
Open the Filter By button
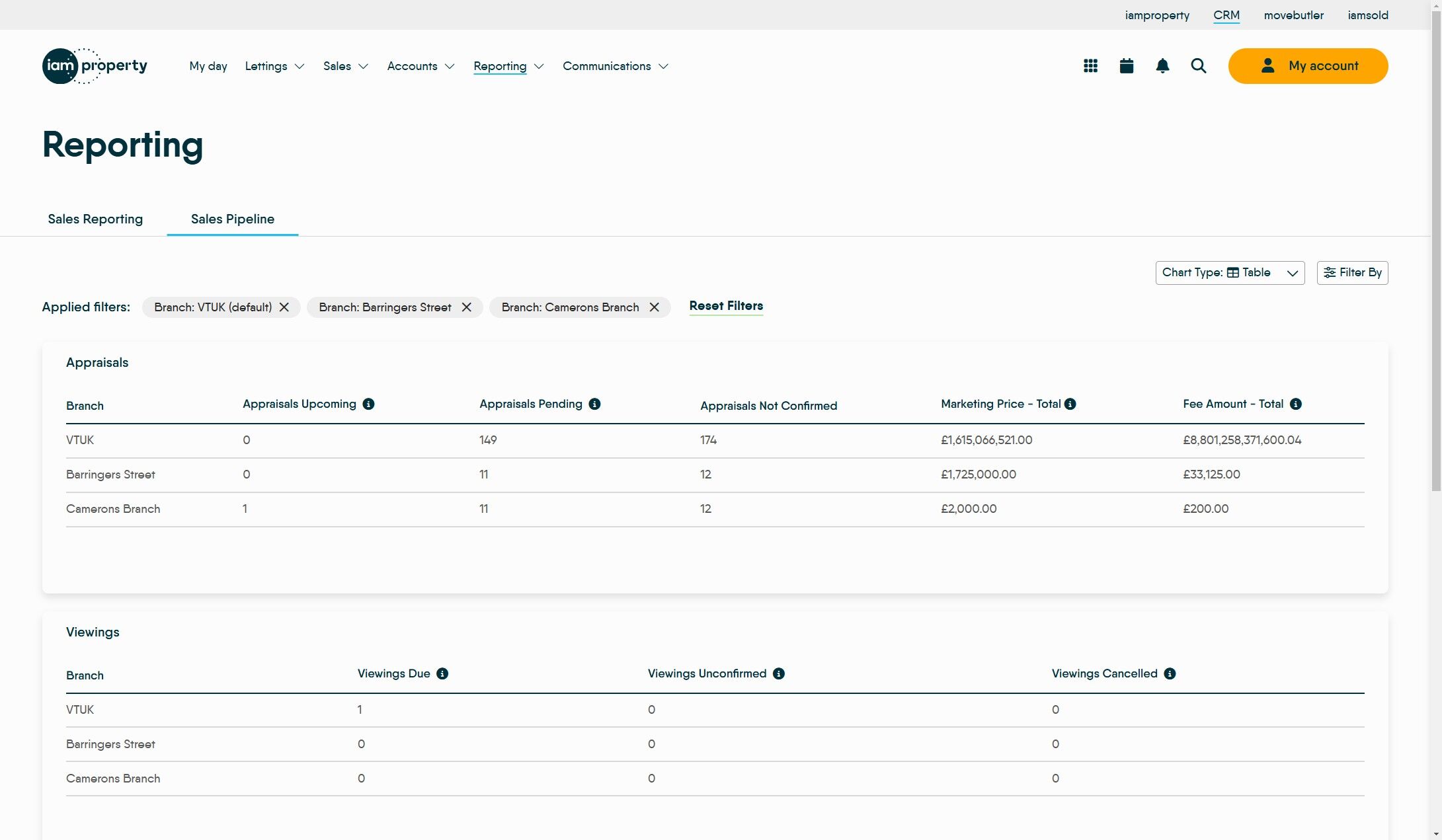(x=1352, y=273)
